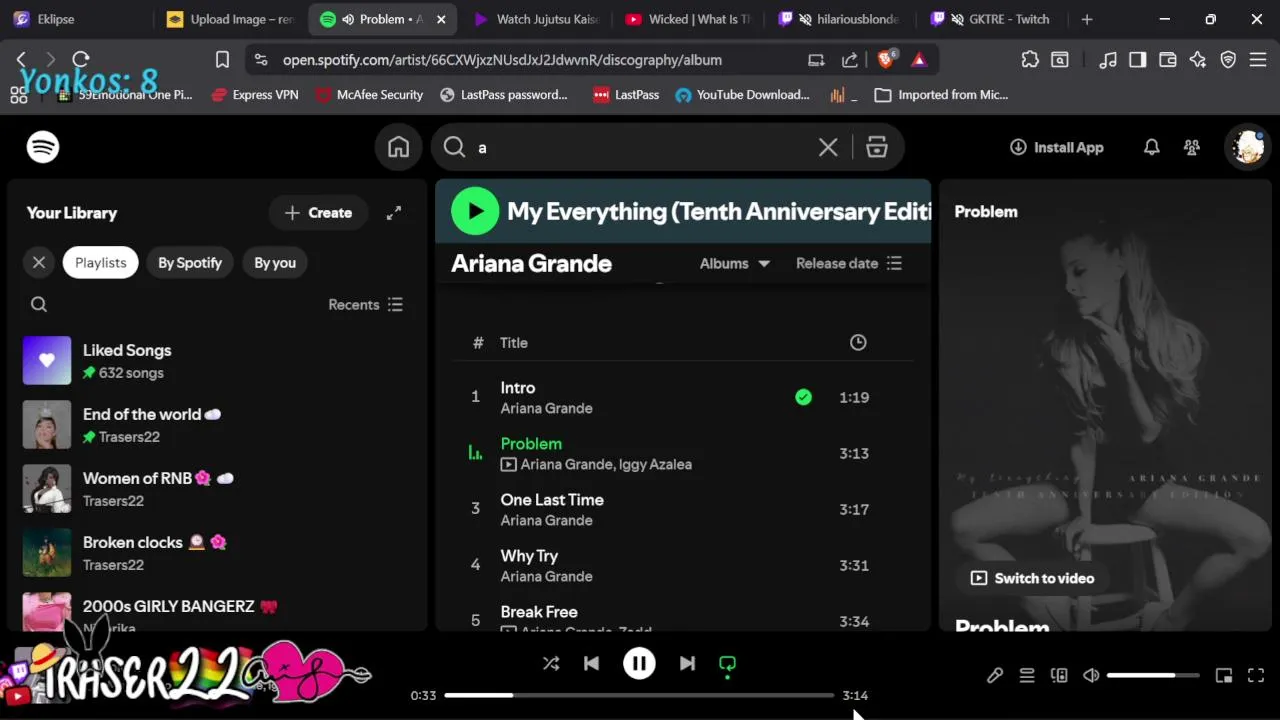This screenshot has width=1280, height=720.
Task: Click Create in Your Library
Action: 318,213
